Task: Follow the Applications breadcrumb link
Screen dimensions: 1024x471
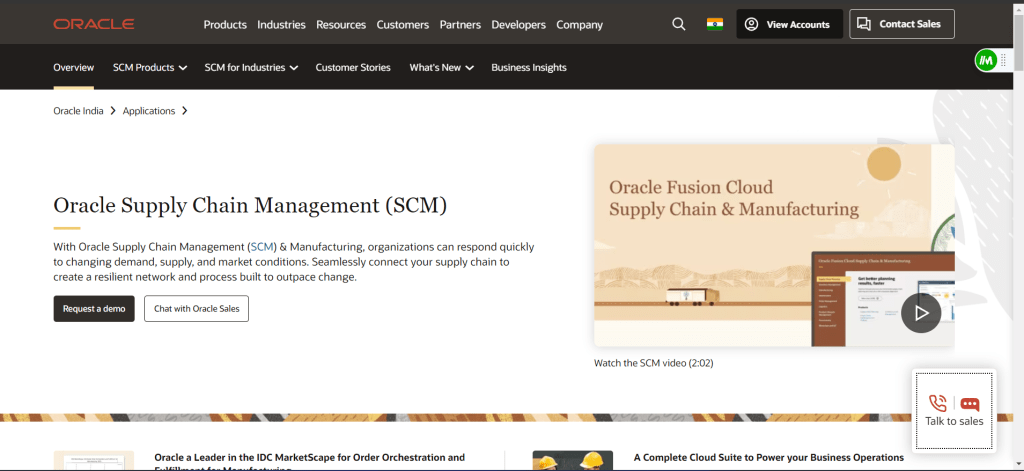Action: tap(149, 111)
